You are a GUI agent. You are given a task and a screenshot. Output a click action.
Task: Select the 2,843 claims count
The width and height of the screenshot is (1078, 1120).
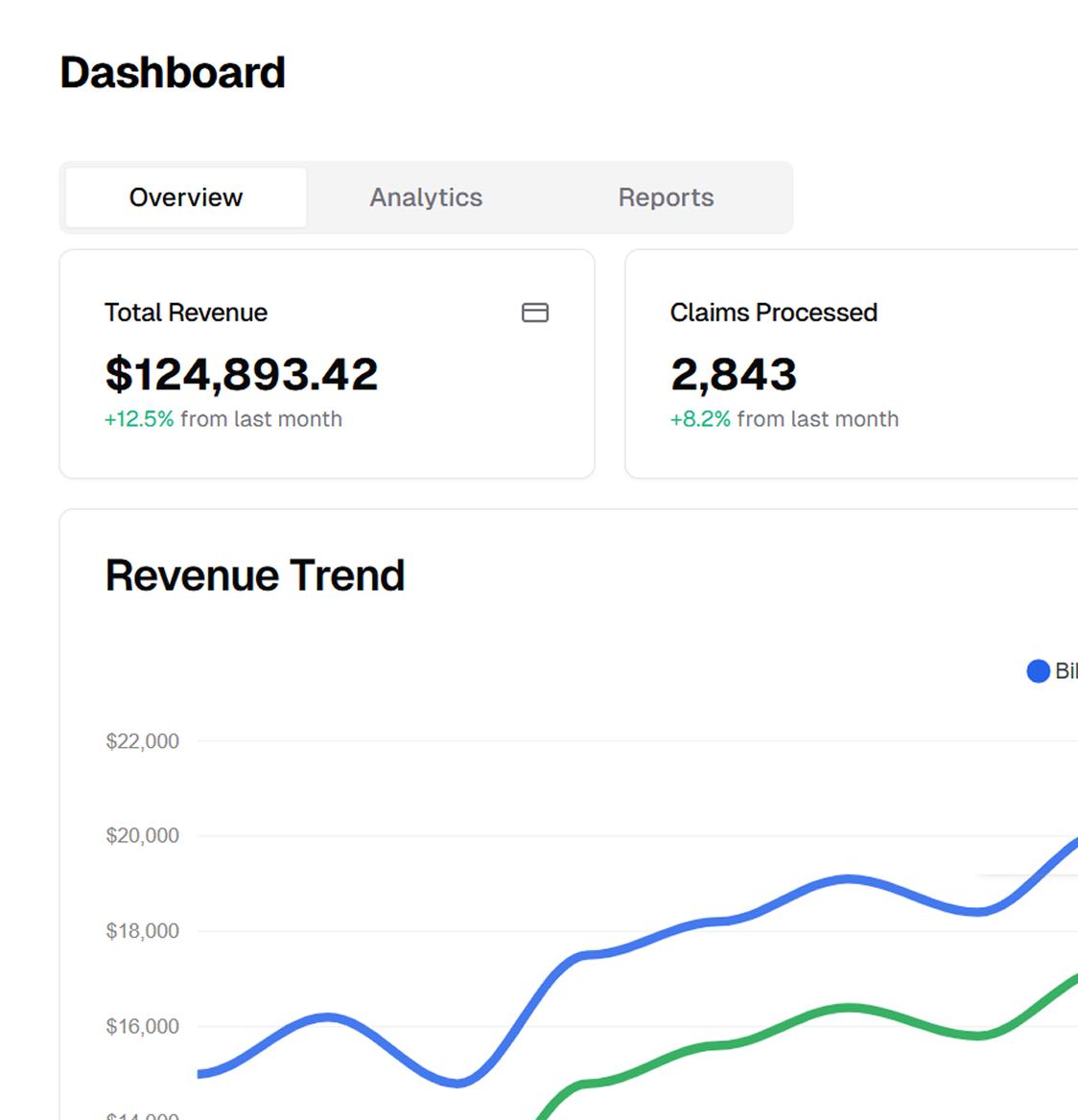tap(734, 374)
